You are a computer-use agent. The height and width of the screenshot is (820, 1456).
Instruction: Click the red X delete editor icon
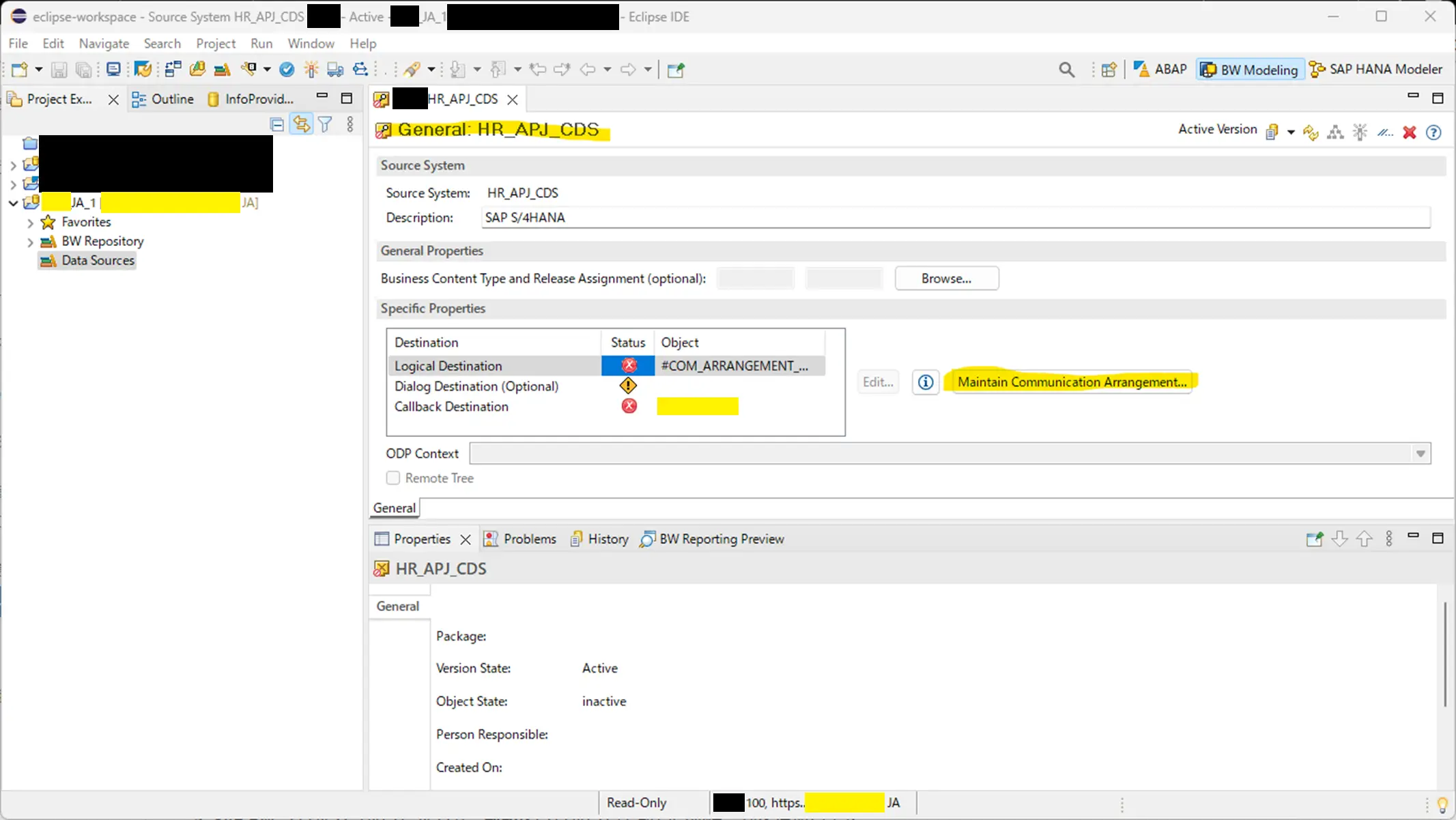click(1410, 132)
